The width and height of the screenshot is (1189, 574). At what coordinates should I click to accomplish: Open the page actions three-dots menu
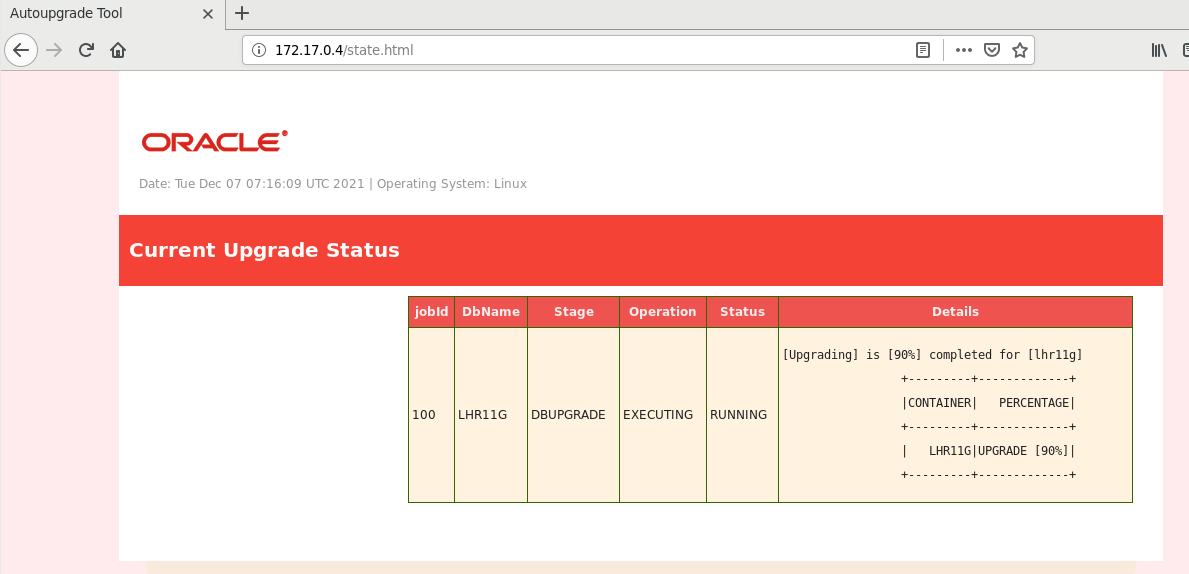pyautogui.click(x=964, y=50)
